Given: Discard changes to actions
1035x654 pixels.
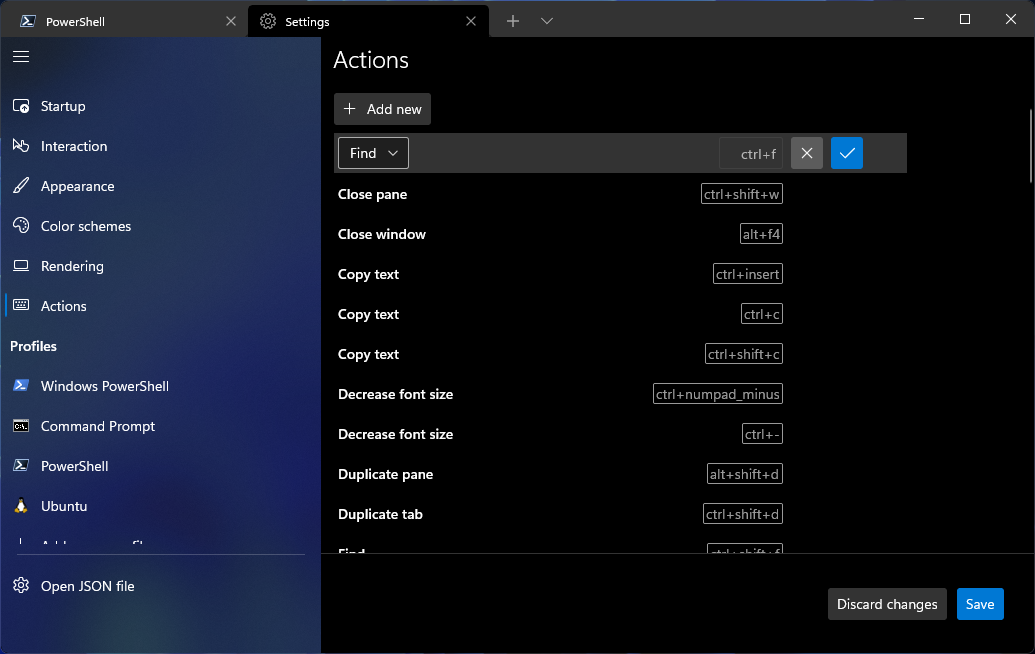Looking at the screenshot, I should coord(886,604).
